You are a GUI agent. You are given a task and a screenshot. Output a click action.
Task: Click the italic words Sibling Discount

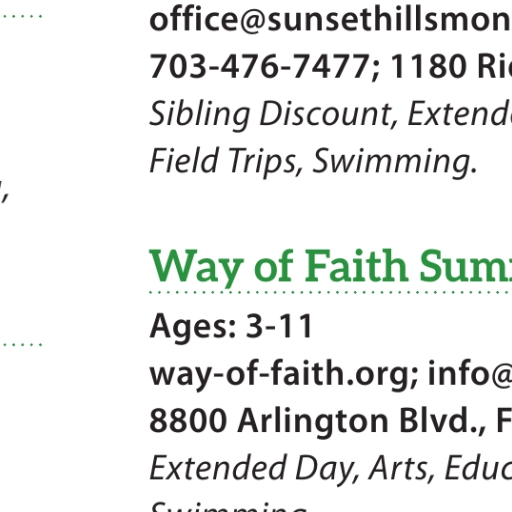pos(270,114)
